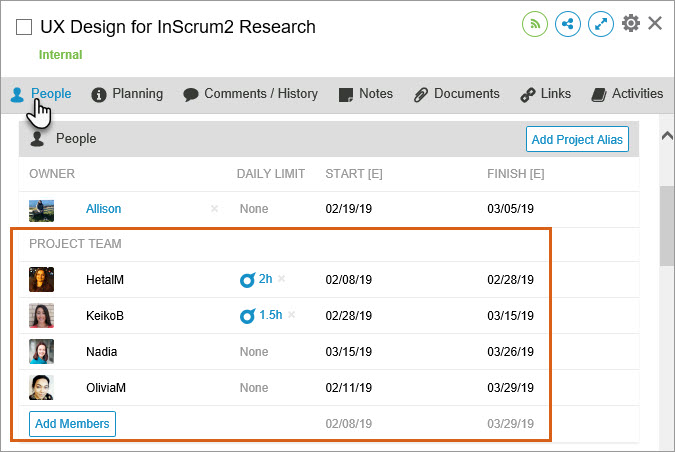This screenshot has height=452, width=675.
Task: Remove Allison as owner with x icon
Action: pos(214,209)
